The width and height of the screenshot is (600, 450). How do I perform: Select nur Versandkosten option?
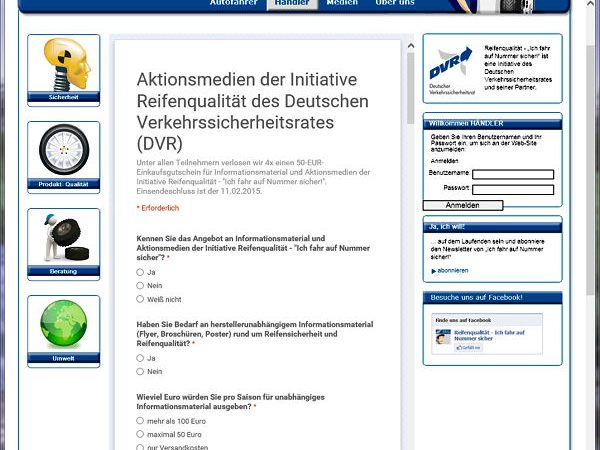tap(140, 447)
